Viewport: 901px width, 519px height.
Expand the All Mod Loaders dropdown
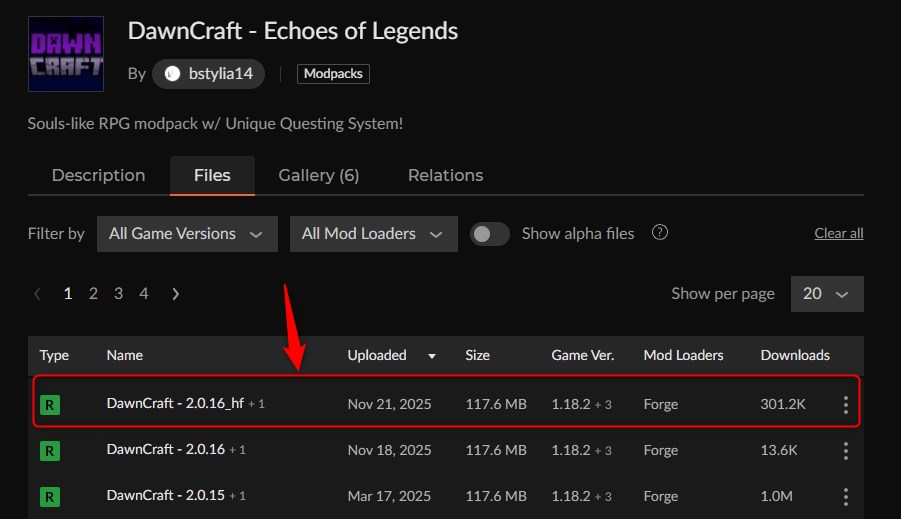[x=374, y=234]
